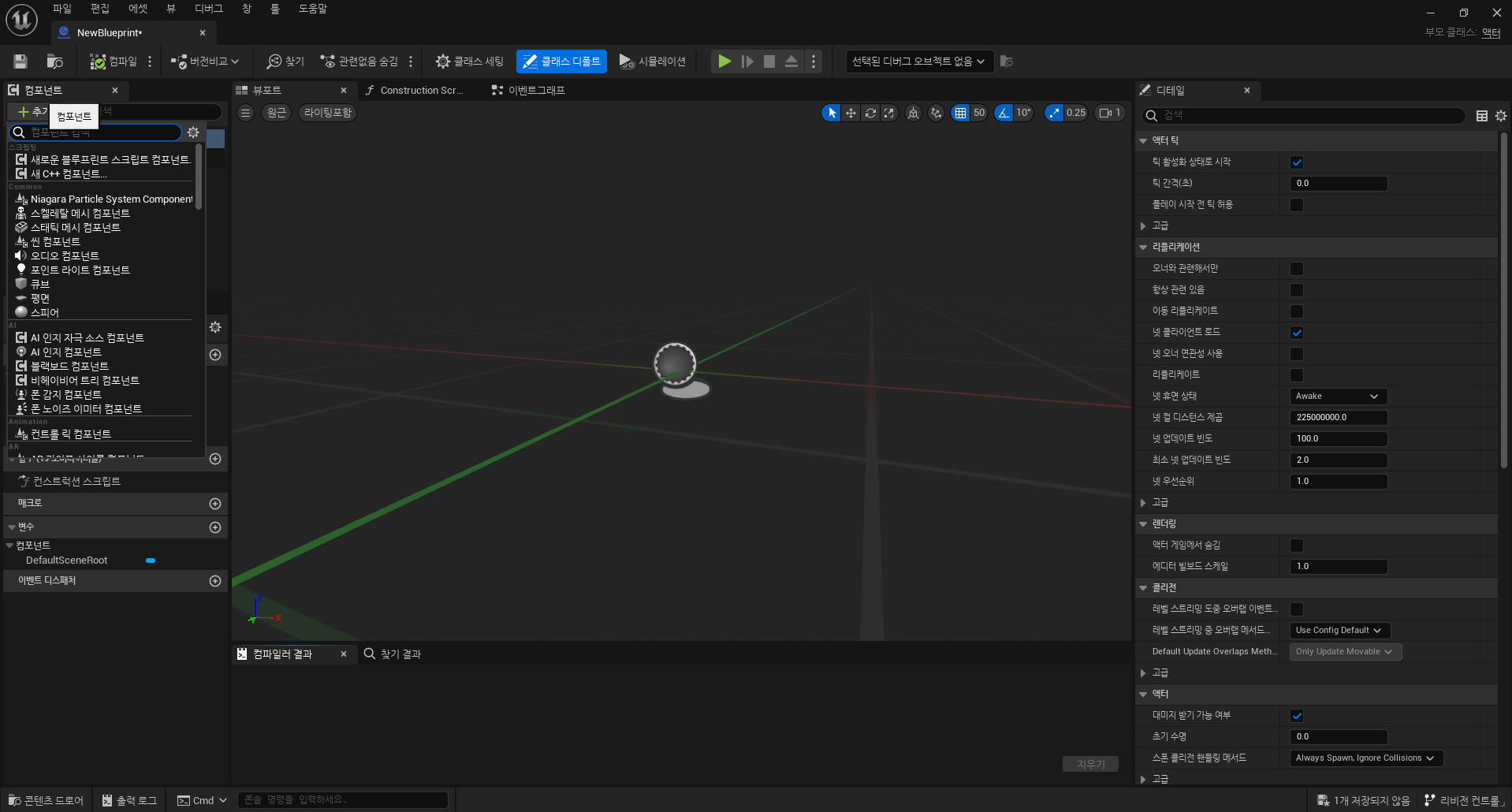This screenshot has height=812, width=1512.
Task: Uncheck 넷 클라이언트 로드 checkbox
Action: [1297, 333]
